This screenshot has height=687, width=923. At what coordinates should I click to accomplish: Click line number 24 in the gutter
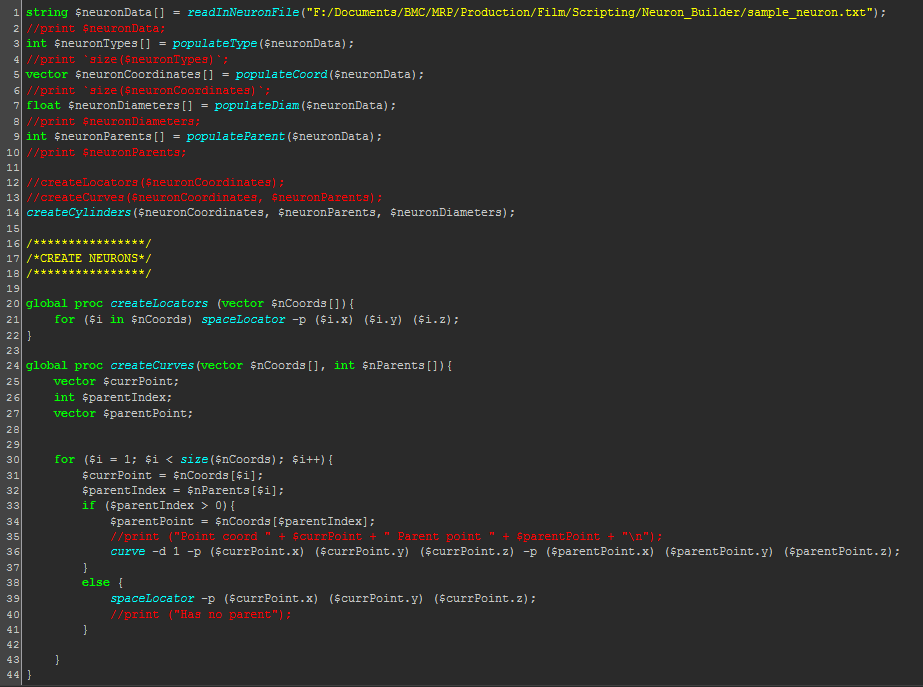(x=13, y=366)
